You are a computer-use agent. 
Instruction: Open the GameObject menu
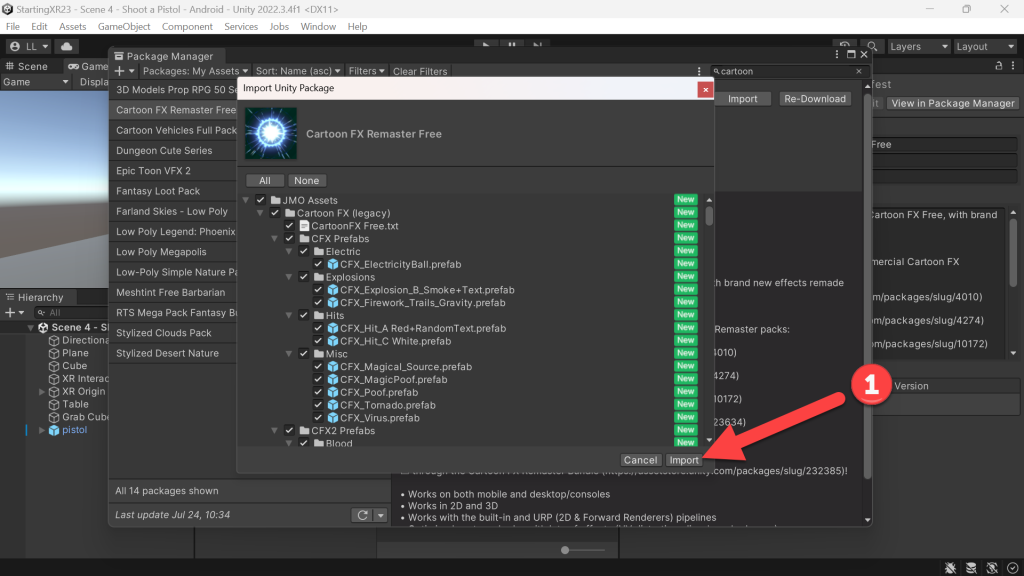coord(124,27)
